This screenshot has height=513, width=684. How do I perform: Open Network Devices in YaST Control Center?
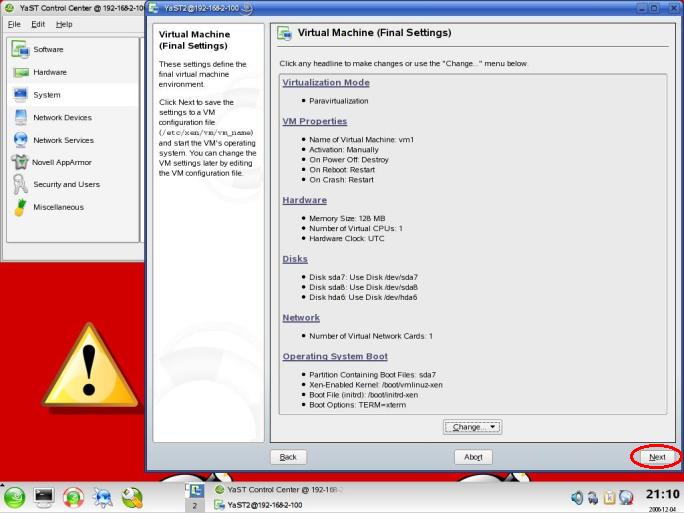(73, 117)
